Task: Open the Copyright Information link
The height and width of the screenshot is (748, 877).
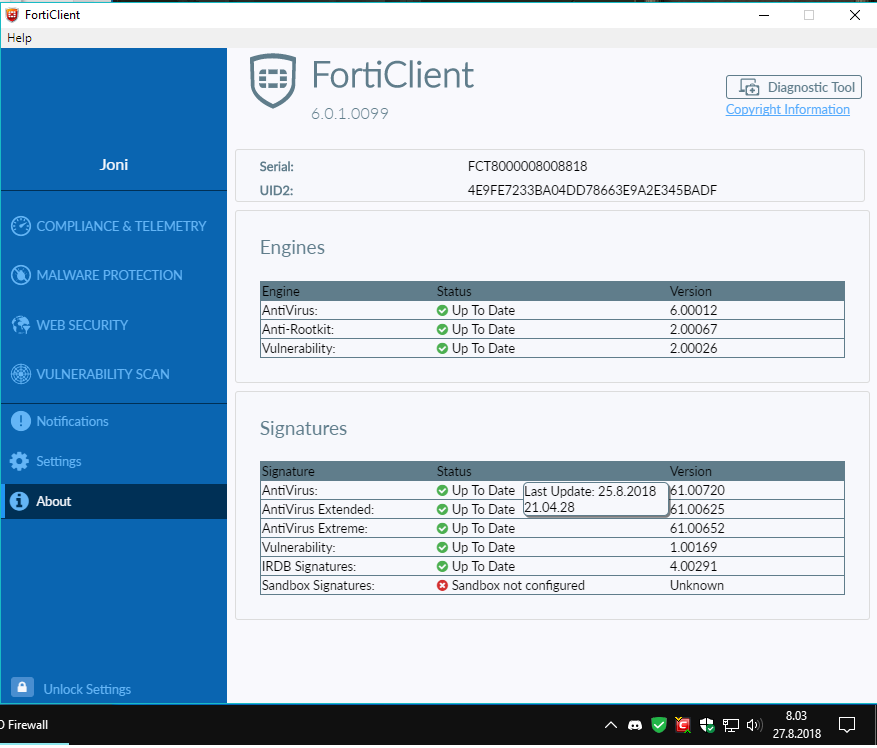Action: [x=787, y=110]
